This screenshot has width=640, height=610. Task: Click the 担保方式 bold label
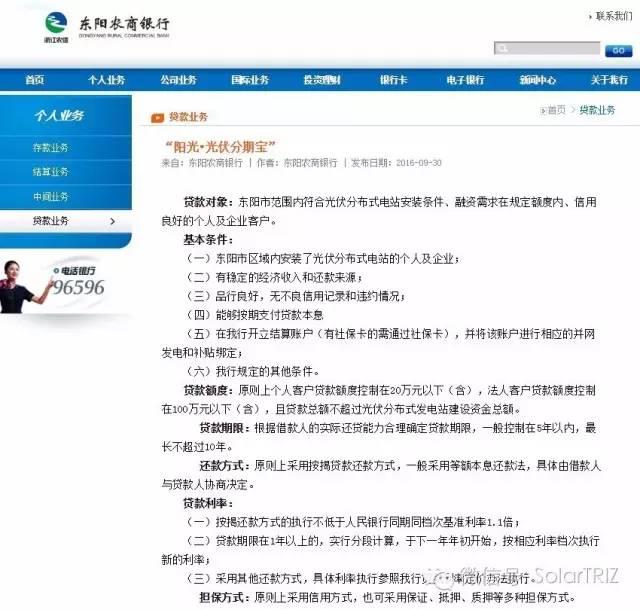[224, 598]
